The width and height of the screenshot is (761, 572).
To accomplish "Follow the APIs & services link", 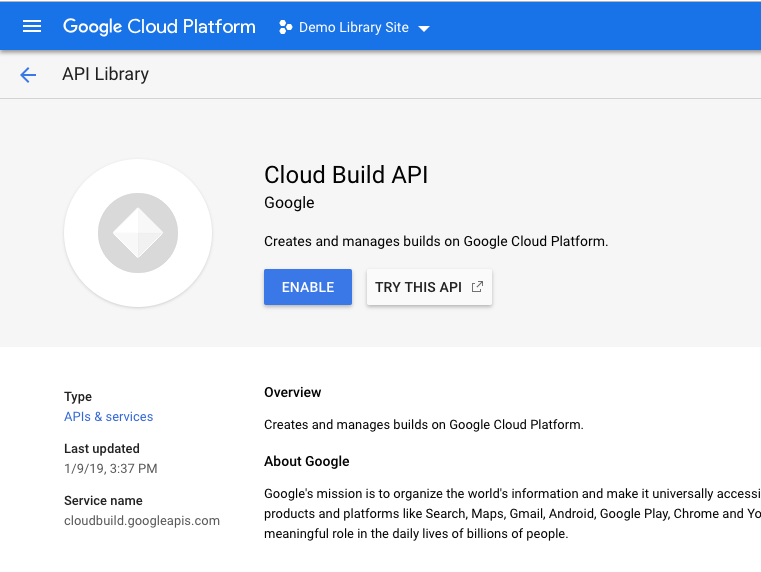I will (x=108, y=416).
